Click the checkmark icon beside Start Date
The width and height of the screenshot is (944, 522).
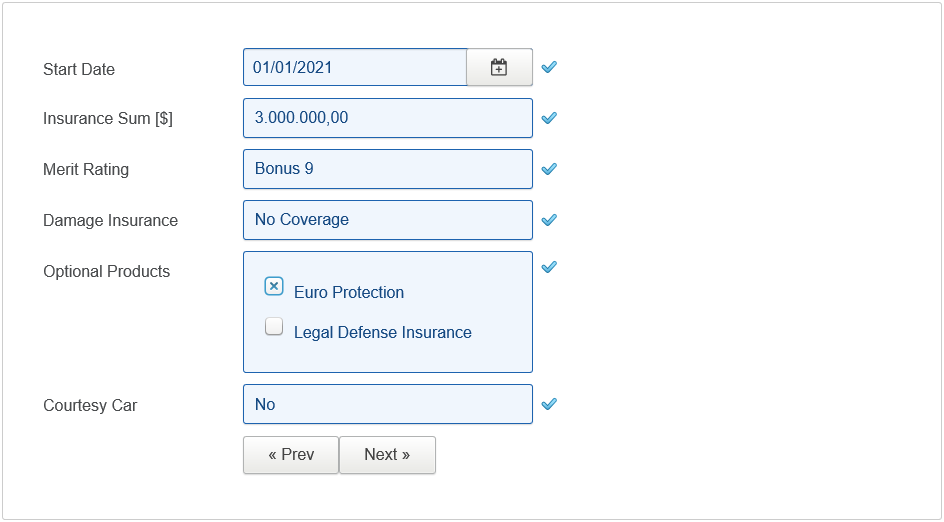(x=549, y=68)
